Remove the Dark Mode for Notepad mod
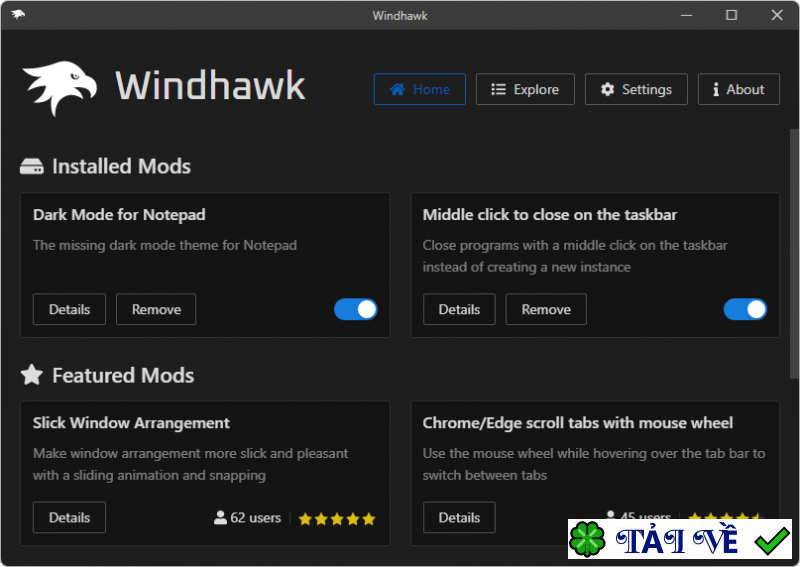800x567 pixels. [156, 309]
